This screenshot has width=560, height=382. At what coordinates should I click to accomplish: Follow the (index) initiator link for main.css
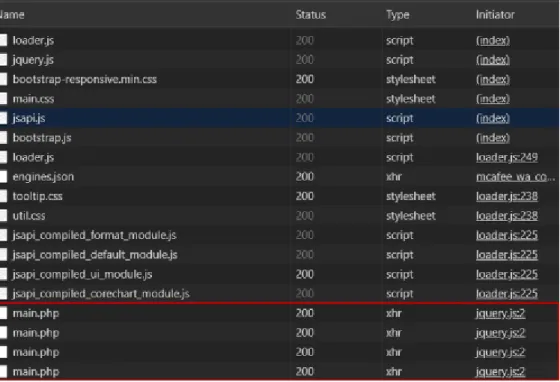(x=492, y=99)
